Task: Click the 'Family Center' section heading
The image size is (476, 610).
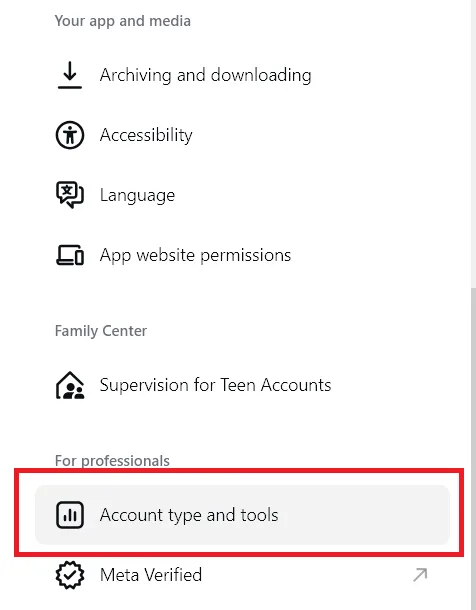Action: (x=101, y=331)
